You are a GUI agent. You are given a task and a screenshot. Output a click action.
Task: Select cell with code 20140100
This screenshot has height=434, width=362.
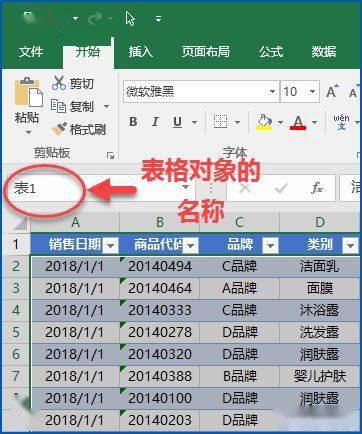click(160, 398)
